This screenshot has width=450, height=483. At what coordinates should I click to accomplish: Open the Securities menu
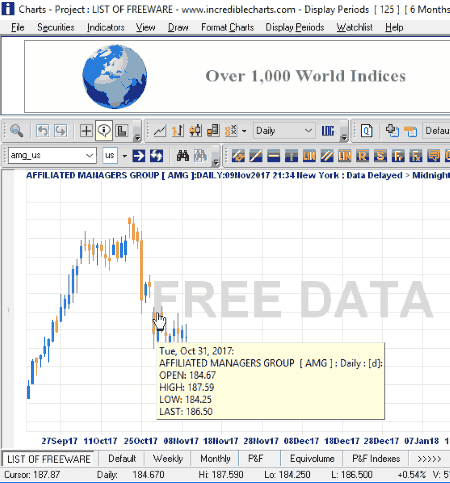point(56,27)
